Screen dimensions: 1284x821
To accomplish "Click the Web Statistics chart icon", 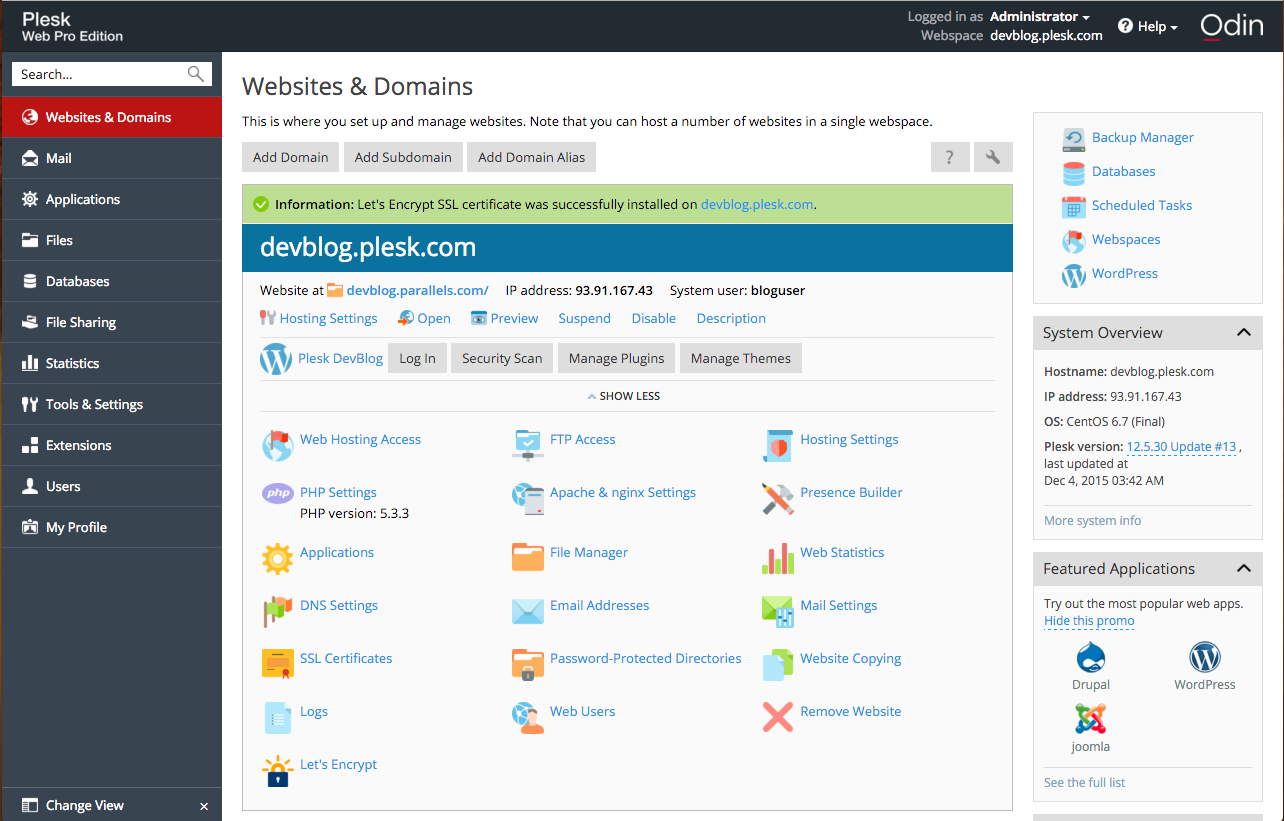I will click(777, 558).
